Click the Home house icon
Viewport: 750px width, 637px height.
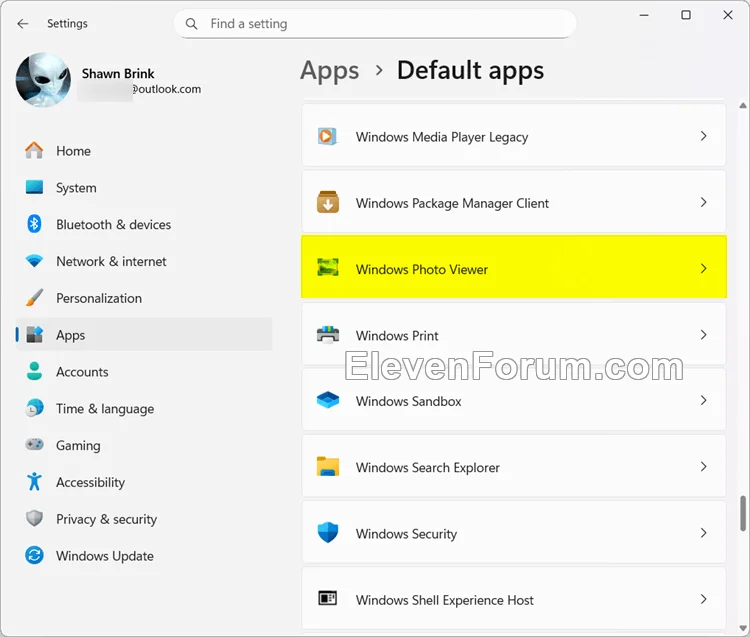34,151
